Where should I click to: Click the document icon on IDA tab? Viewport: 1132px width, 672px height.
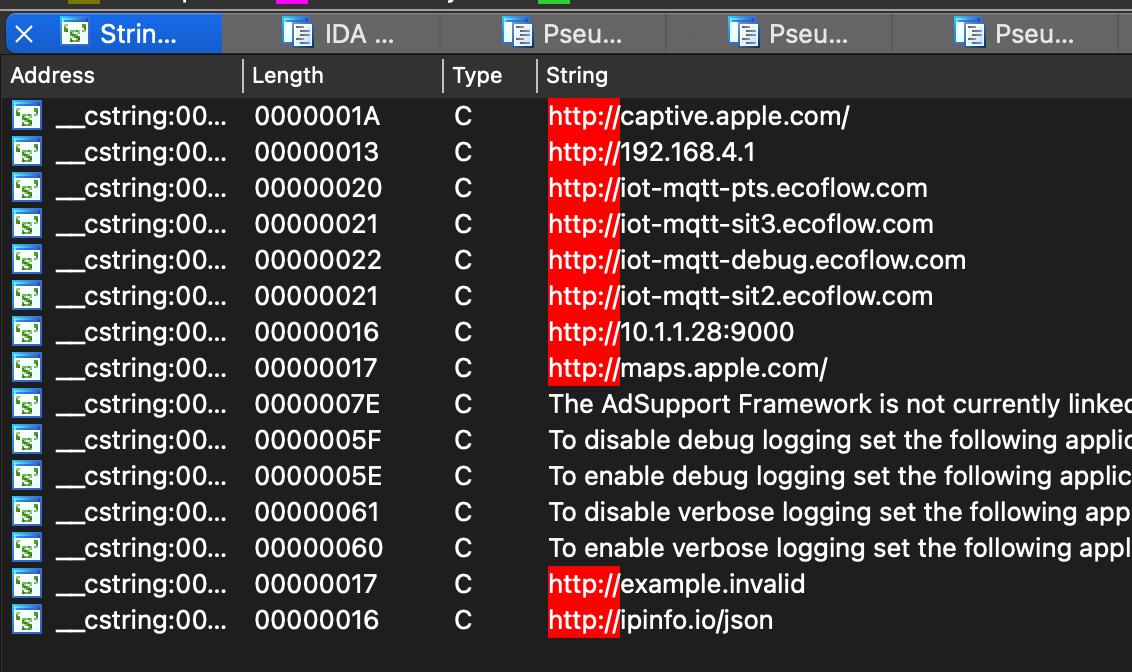point(297,33)
